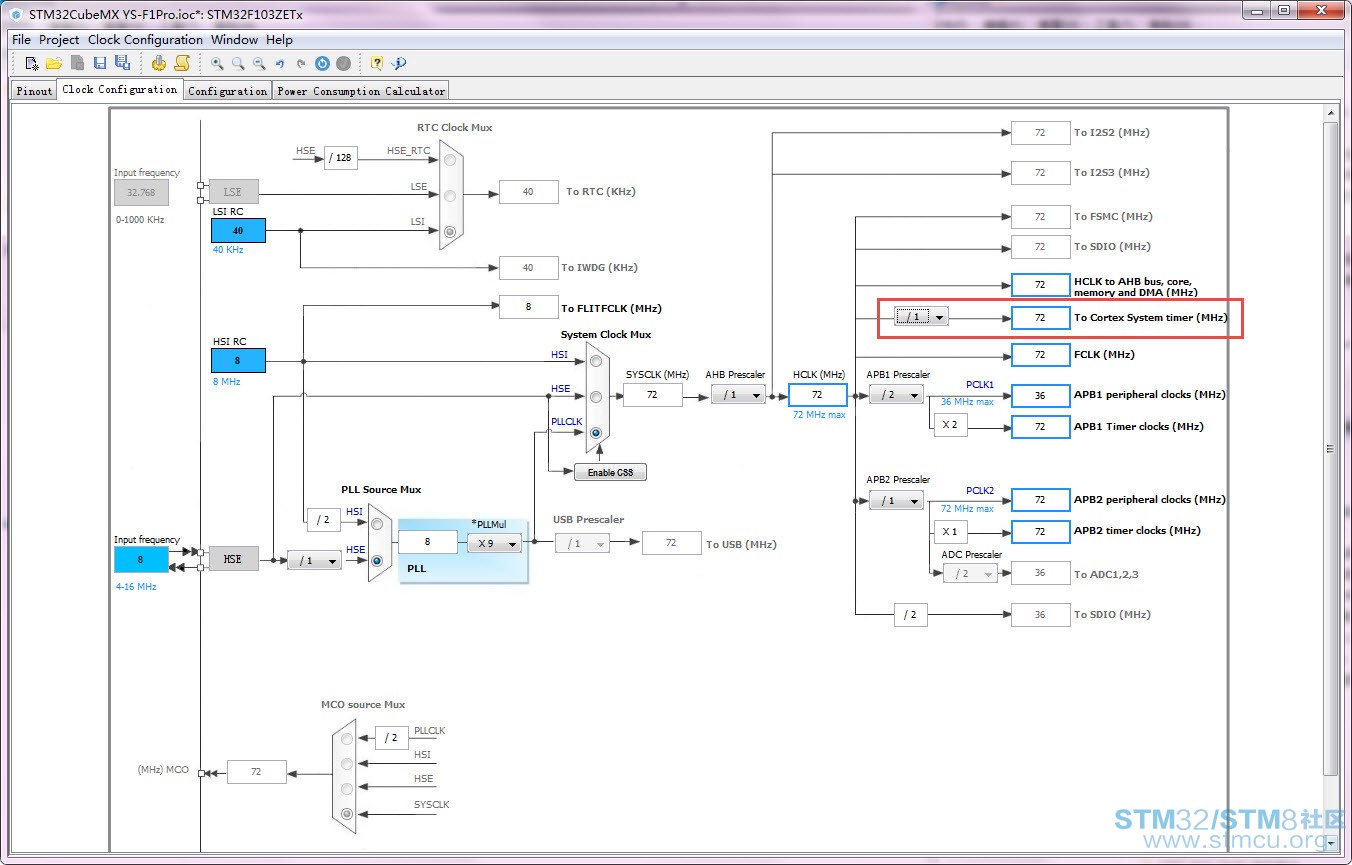Click the Enable CSS button

(610, 472)
